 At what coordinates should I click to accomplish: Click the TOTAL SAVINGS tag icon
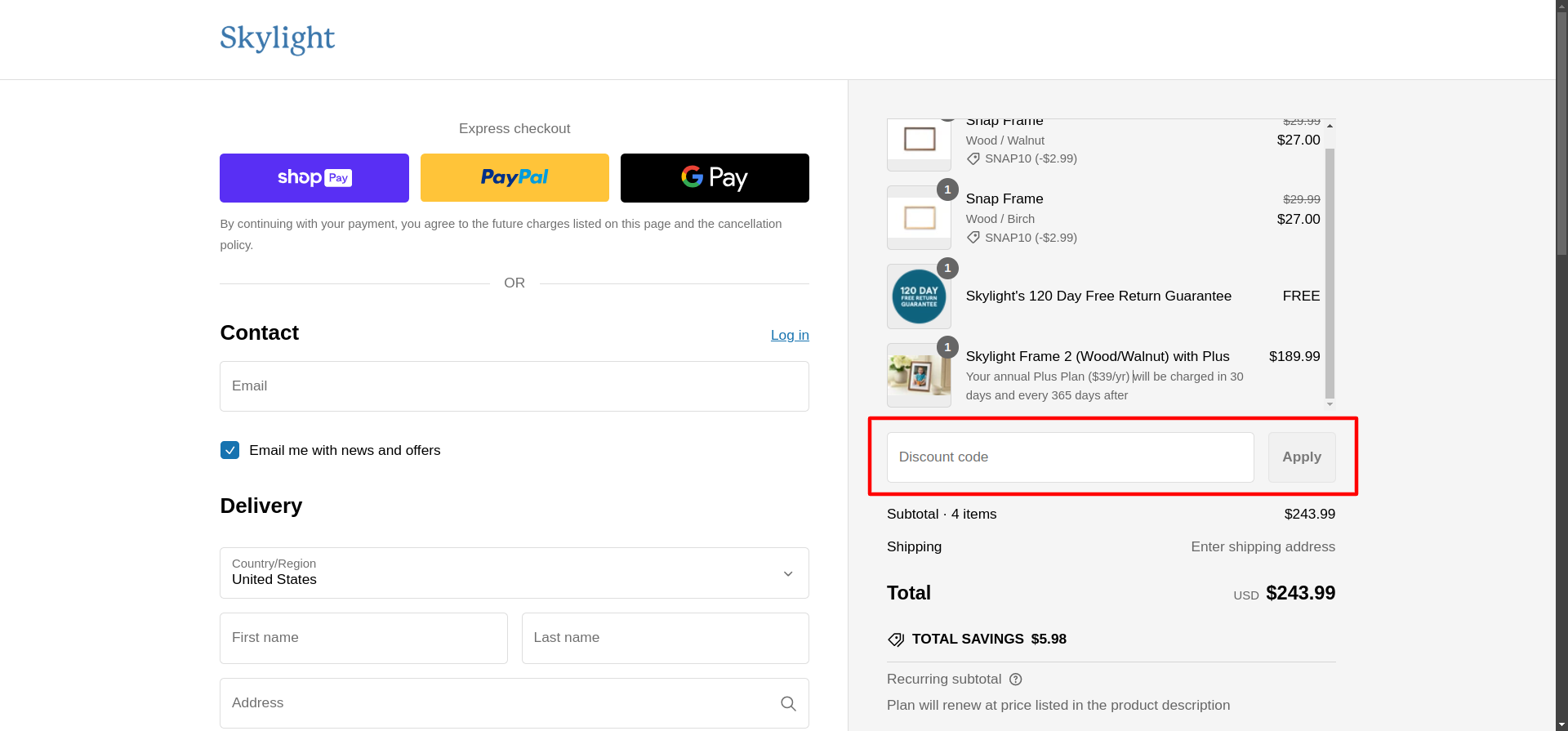[896, 640]
